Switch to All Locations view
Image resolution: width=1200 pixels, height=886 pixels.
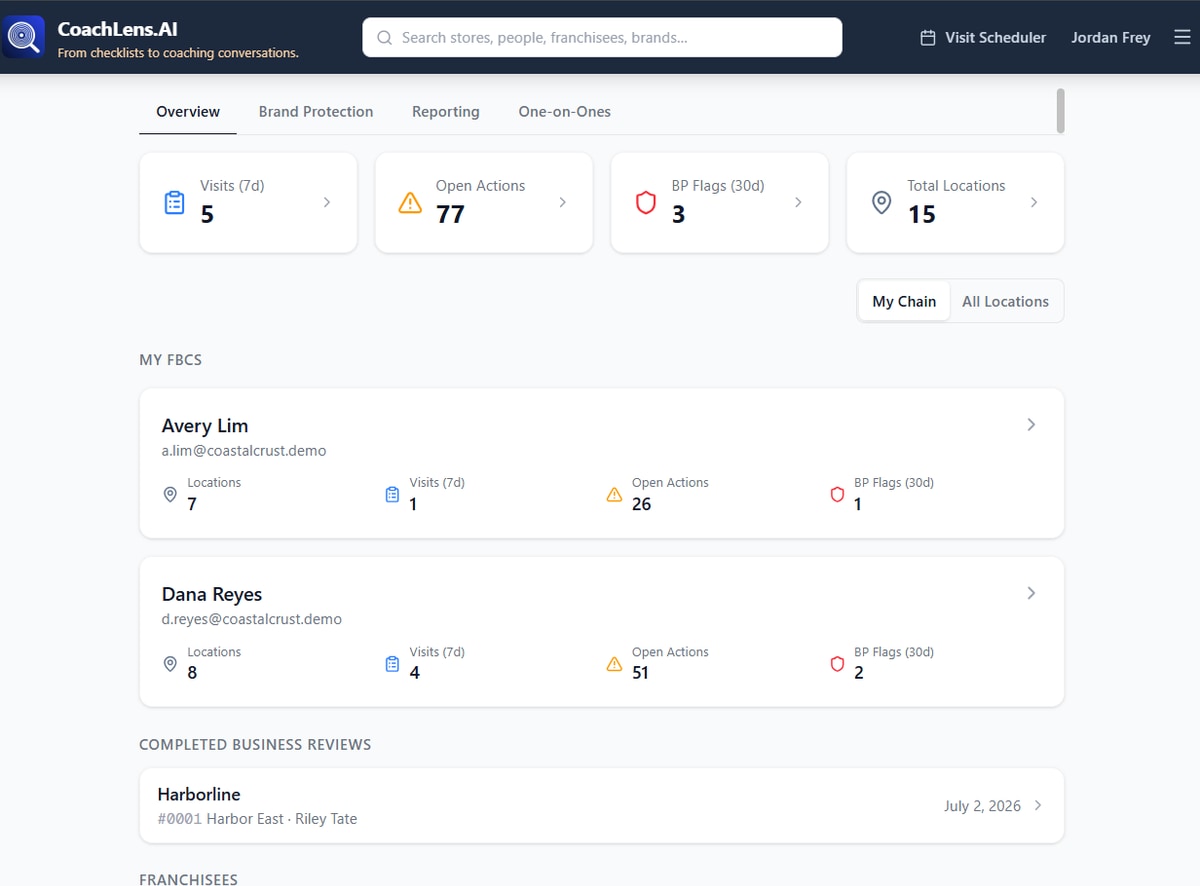(1005, 301)
